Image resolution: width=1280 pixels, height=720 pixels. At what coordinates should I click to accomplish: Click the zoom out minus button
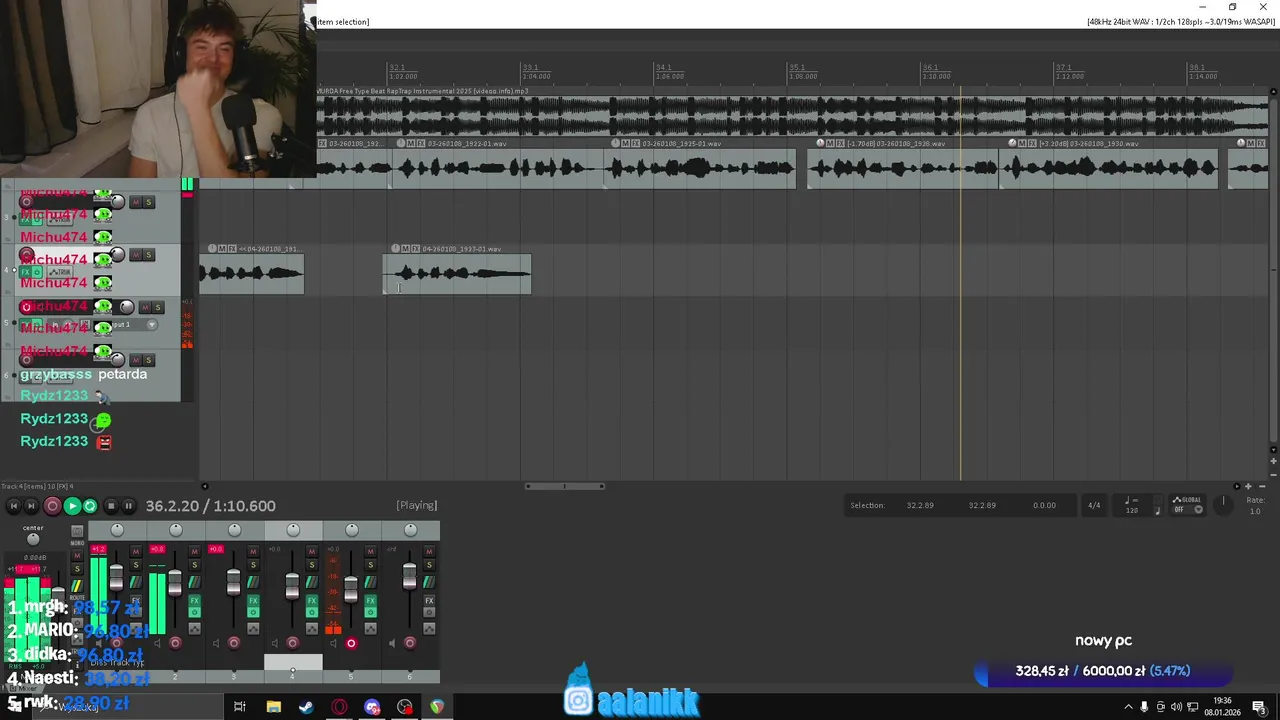click(1262, 486)
